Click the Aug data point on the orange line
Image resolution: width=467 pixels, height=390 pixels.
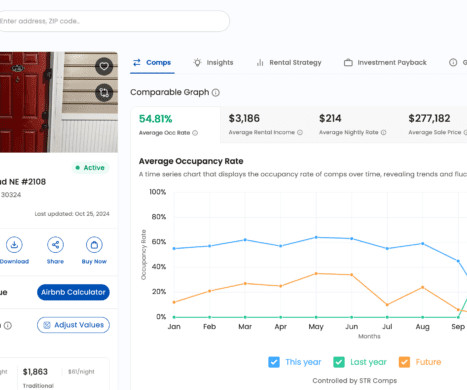click(x=423, y=287)
